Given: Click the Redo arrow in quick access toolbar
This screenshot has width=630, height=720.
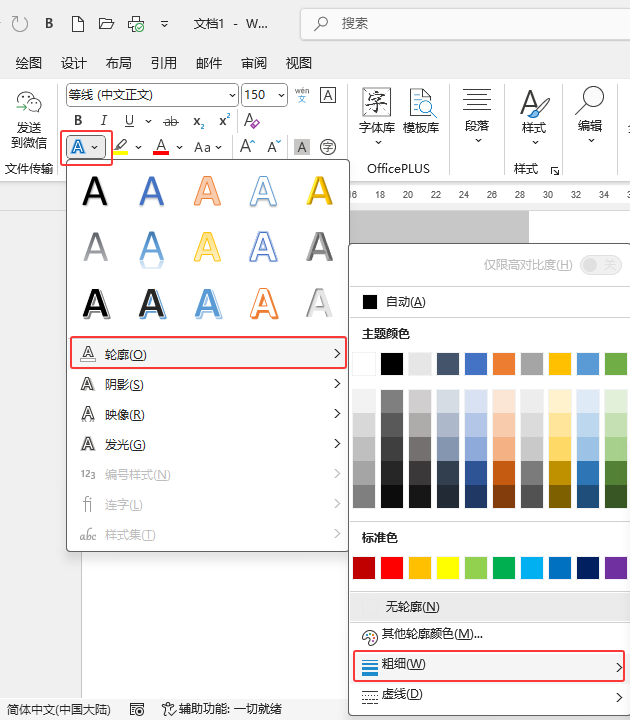Looking at the screenshot, I should click(20, 23).
